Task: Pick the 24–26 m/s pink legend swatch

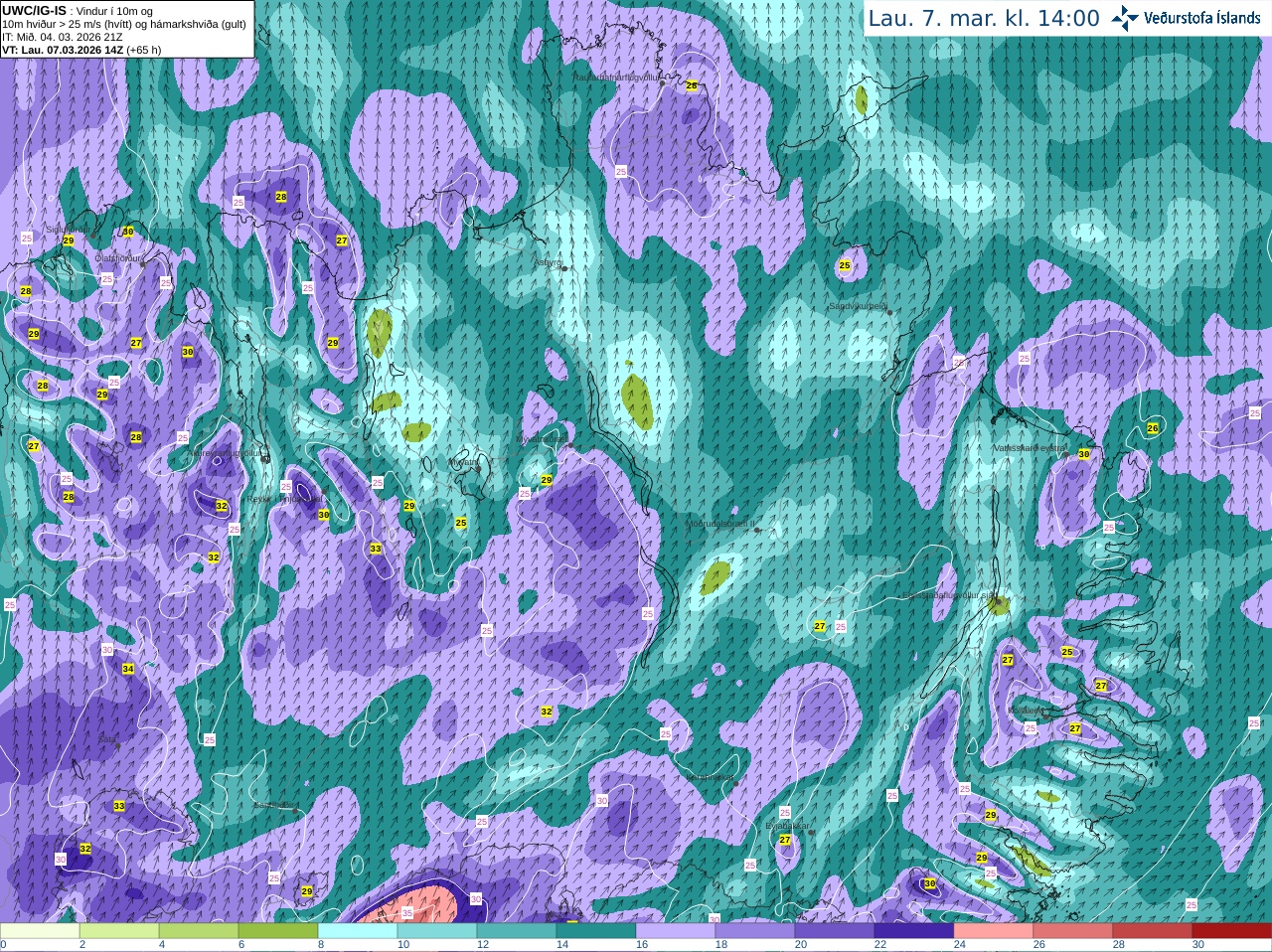Action: [x=994, y=931]
